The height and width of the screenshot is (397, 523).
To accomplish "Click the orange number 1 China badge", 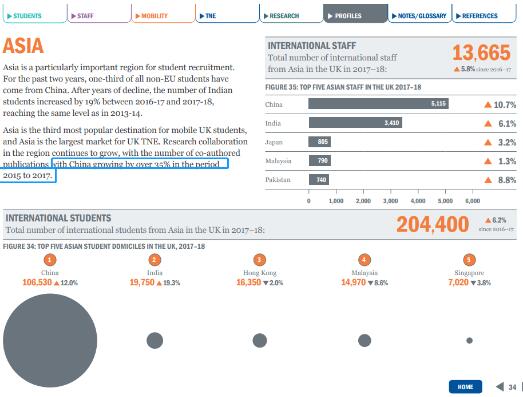I will [x=50, y=260].
